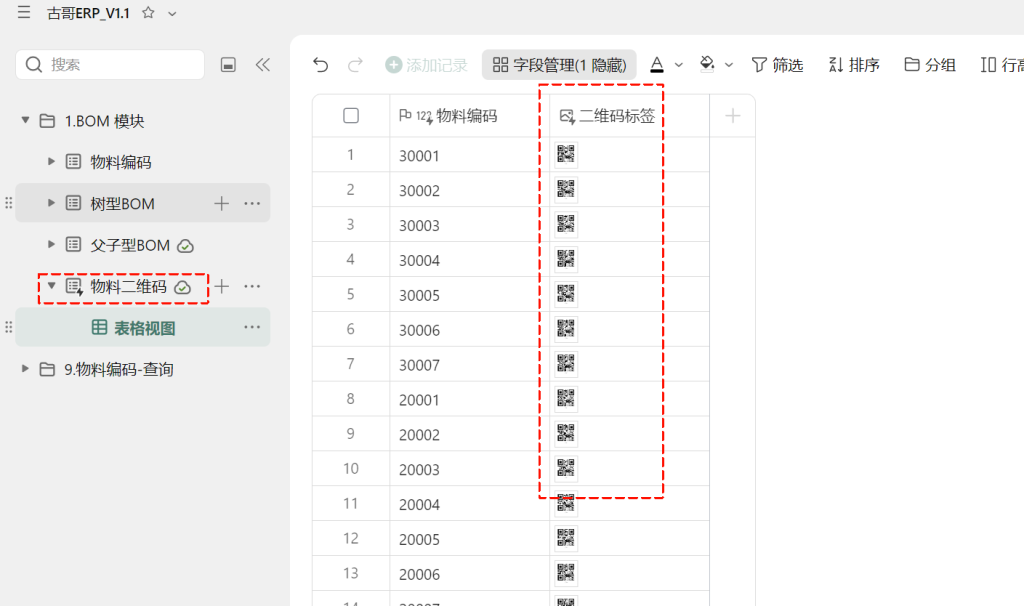Collapse the sidebar with double chevron

point(263,65)
